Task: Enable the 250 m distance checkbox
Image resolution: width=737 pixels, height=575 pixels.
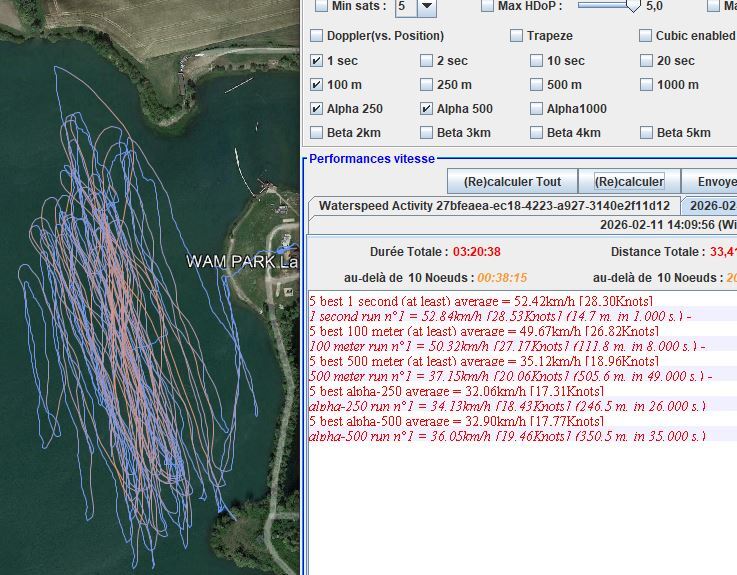Action: pos(427,85)
